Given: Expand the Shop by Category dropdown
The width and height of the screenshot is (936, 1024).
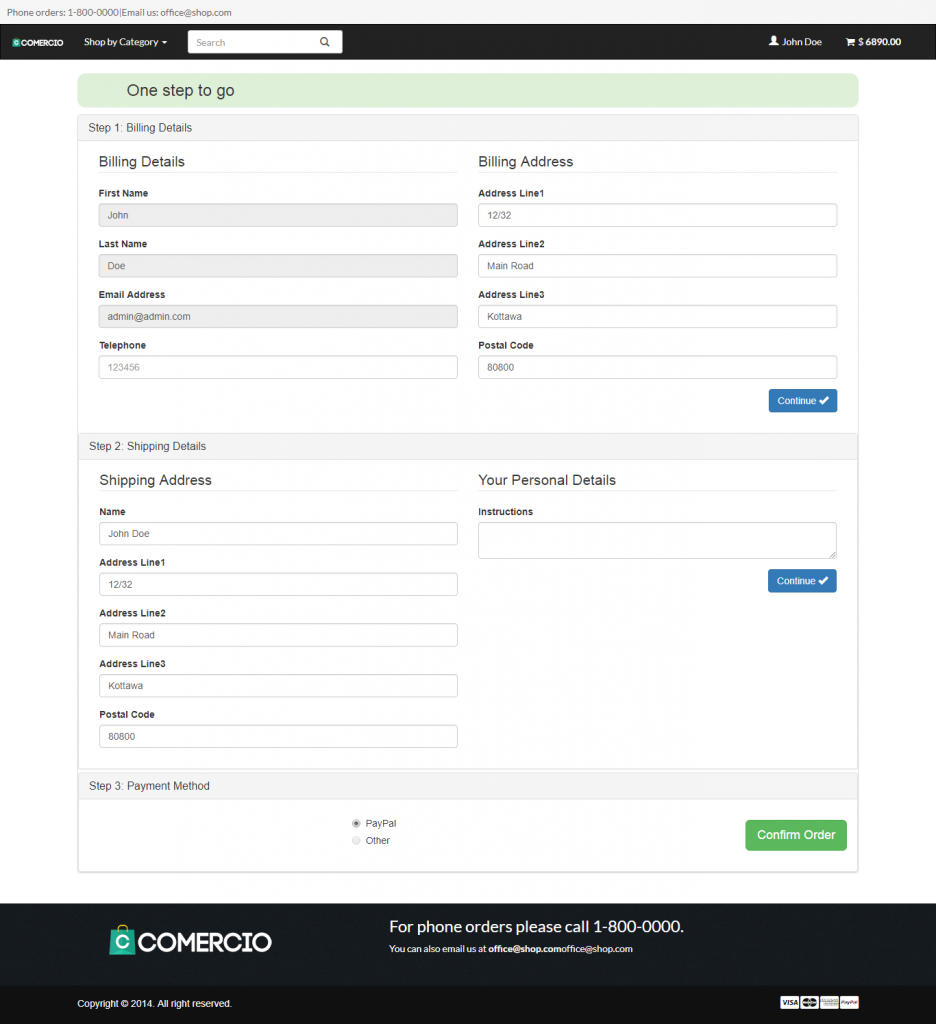Looking at the screenshot, I should (x=125, y=42).
